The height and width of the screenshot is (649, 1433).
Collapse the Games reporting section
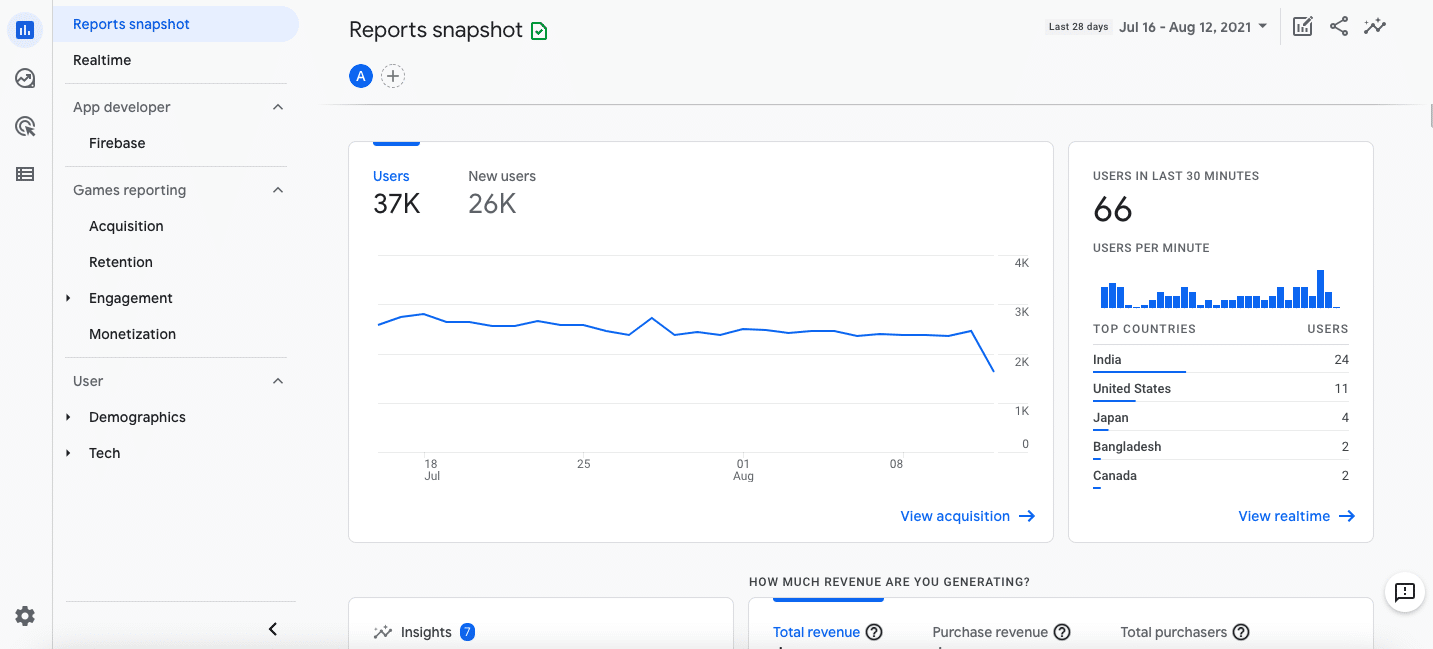tap(278, 190)
